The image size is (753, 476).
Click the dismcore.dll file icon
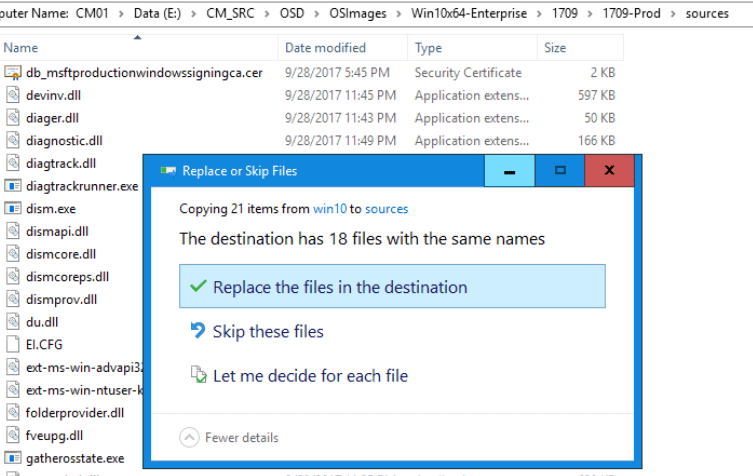tap(13, 253)
